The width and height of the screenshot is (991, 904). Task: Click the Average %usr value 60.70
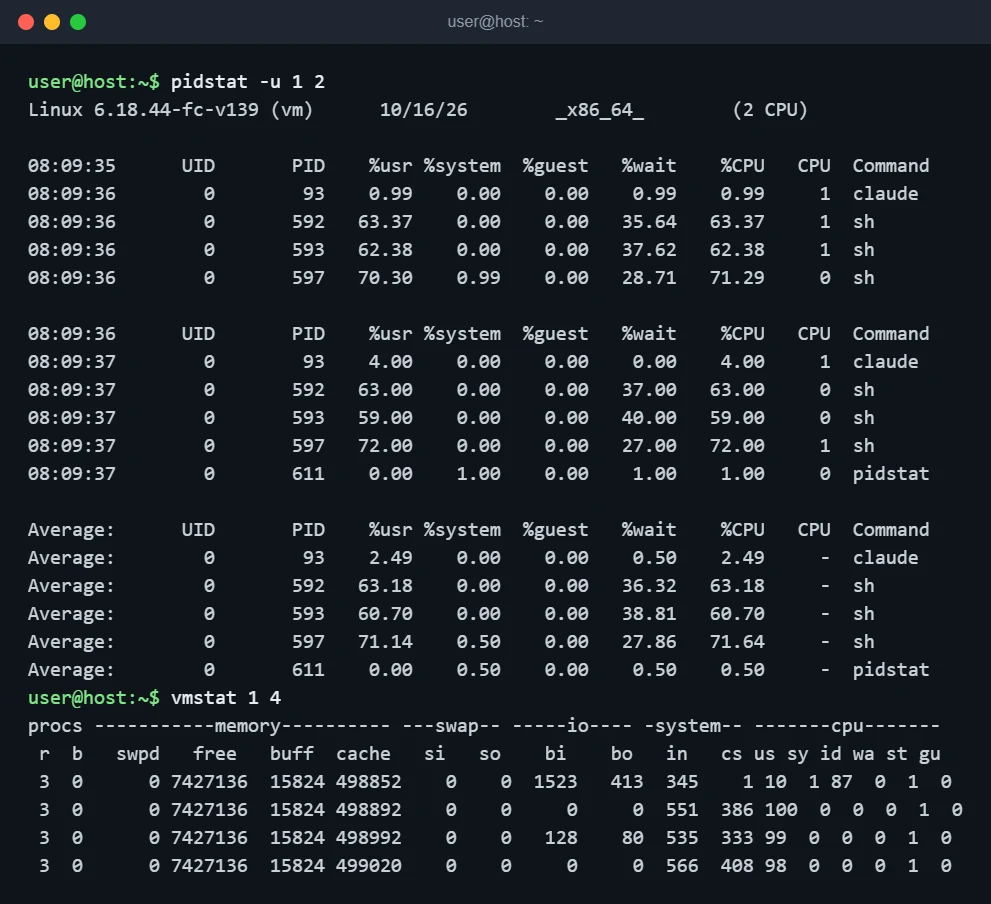tap(385, 614)
